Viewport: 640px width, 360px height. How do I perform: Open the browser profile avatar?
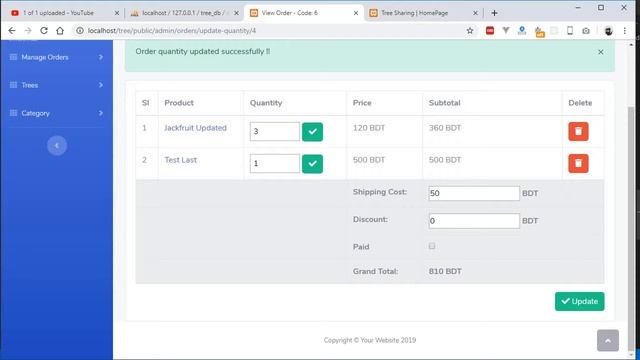pos(608,31)
